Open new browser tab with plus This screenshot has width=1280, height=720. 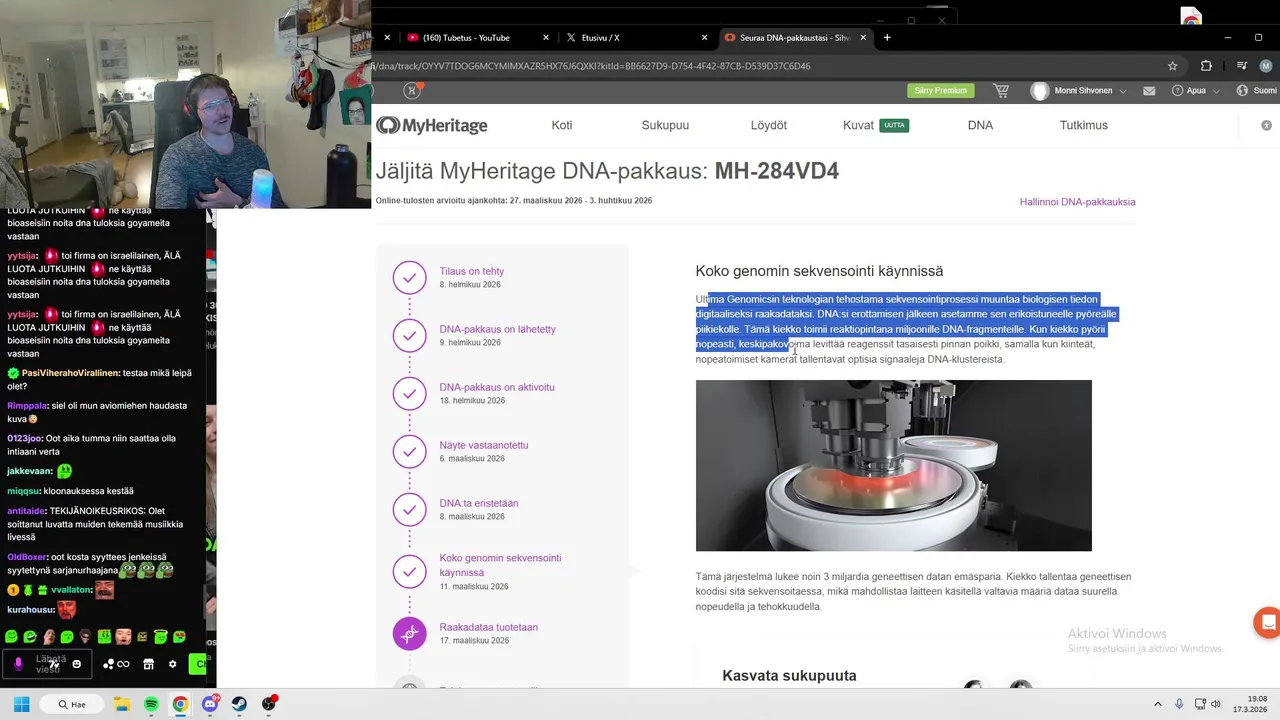click(x=887, y=38)
